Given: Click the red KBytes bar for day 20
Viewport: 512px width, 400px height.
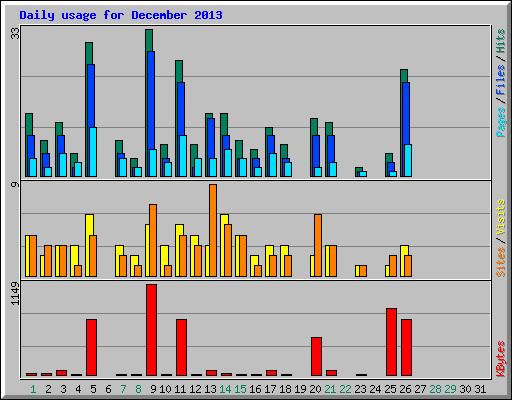Looking at the screenshot, I should pos(316,357).
